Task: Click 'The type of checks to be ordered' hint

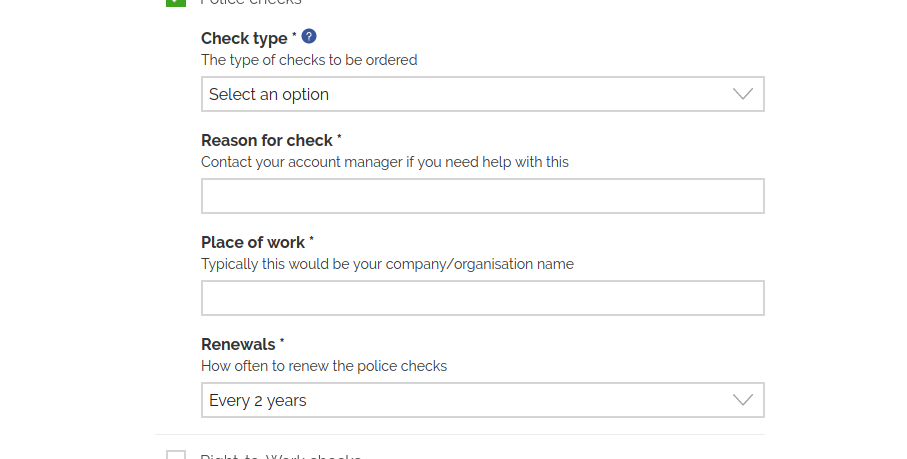Action: click(x=309, y=60)
